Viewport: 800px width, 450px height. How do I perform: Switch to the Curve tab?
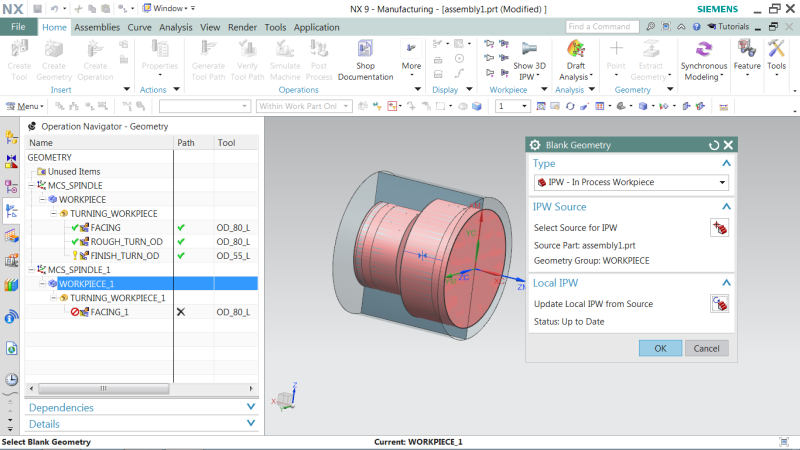tap(139, 27)
